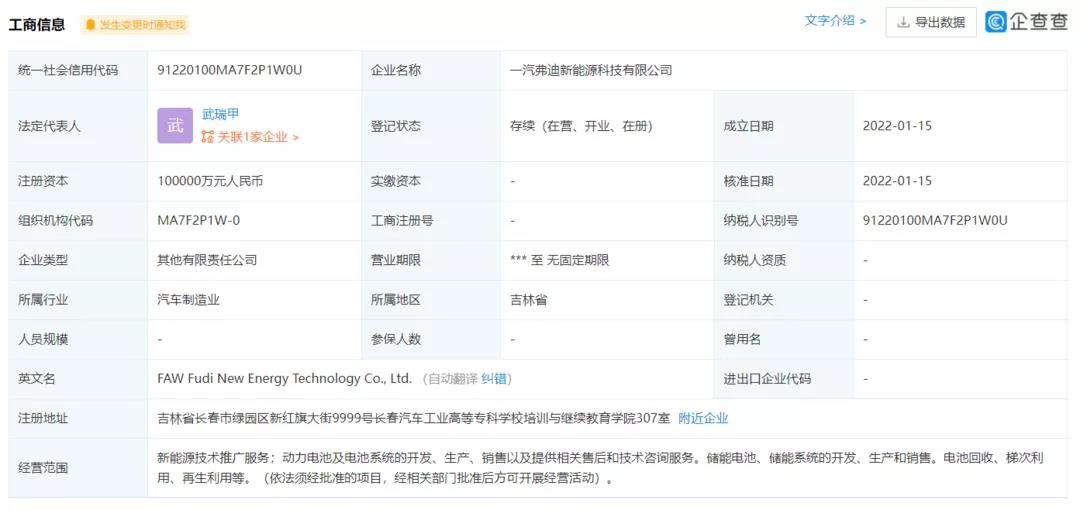Image resolution: width=1080 pixels, height=510 pixels.
Task: Click the 纳税人识别号 value
Action: (x=934, y=220)
